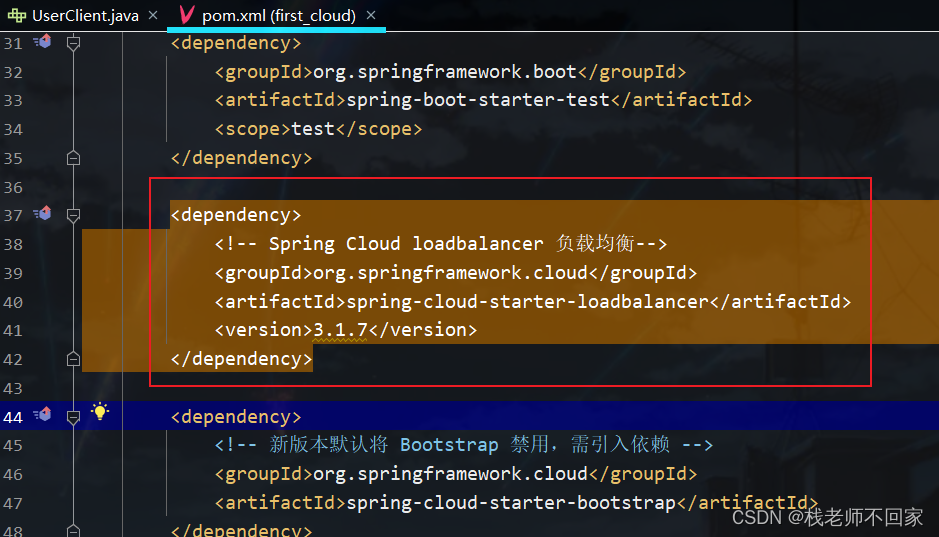Viewport: 939px width, 537px height.
Task: Collapse fold marker at line 35 closing tag
Action: pyautogui.click(x=73, y=158)
